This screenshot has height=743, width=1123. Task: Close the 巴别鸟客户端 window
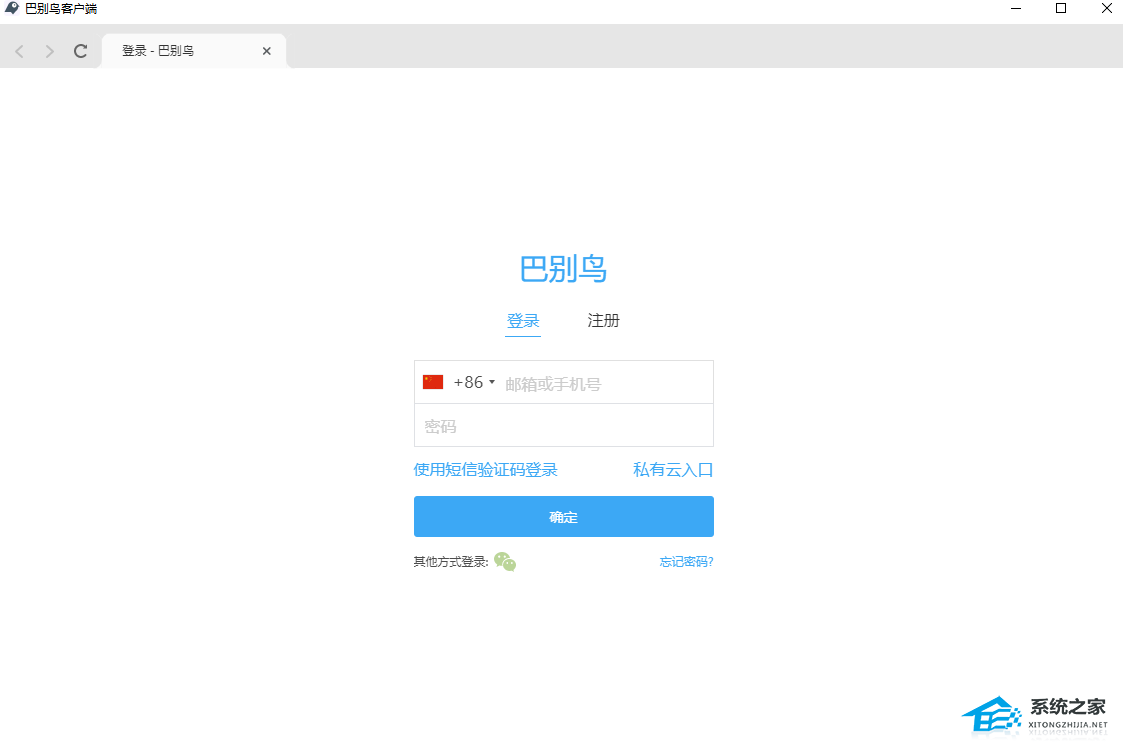(x=1106, y=9)
